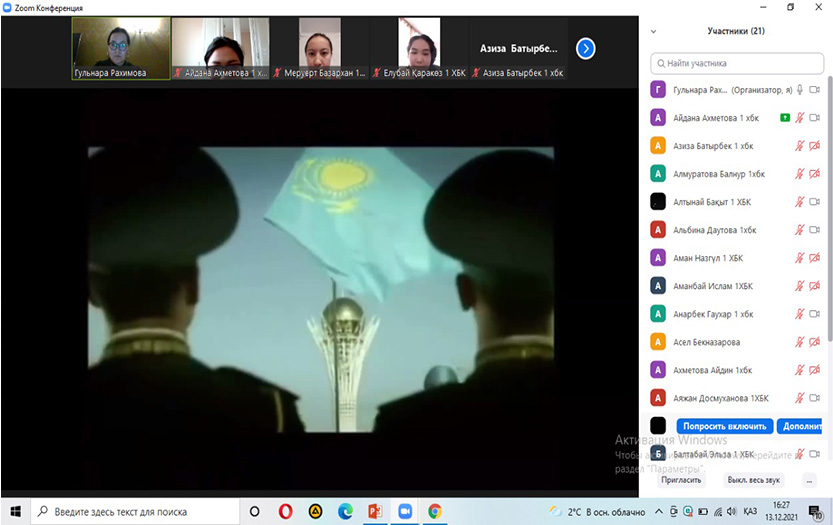Image resolution: width=833 pixels, height=525 pixels.
Task: Click Гульнара Рахимова's microphone icon in the list
Action: [x=799, y=90]
